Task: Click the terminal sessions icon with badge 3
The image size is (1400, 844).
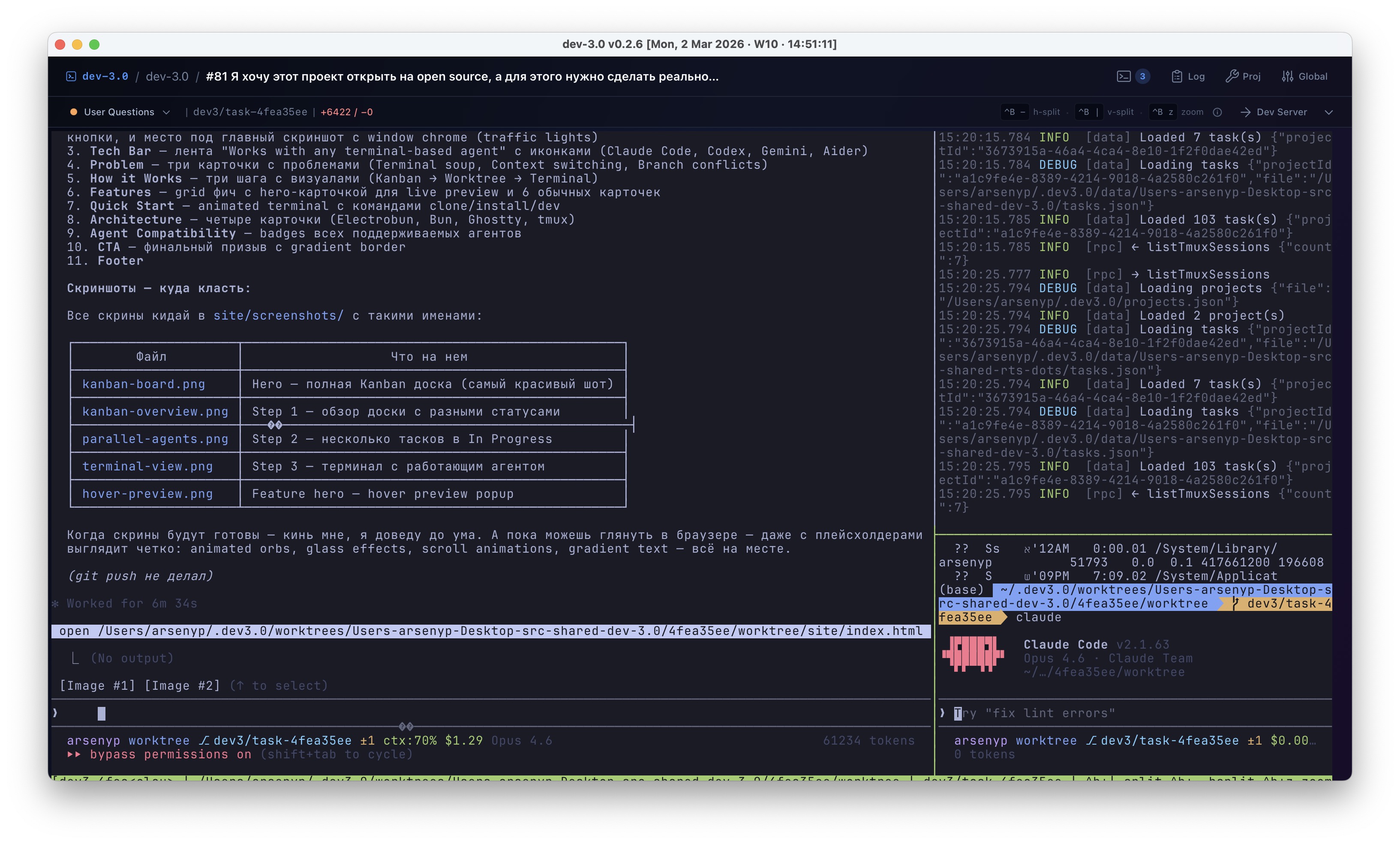Action: [x=1133, y=75]
